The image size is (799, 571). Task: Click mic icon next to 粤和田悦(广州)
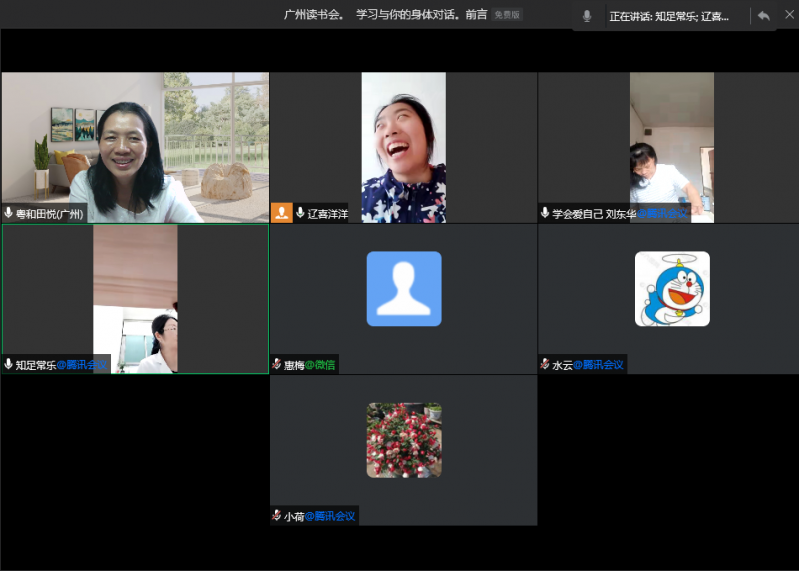click(x=9, y=213)
